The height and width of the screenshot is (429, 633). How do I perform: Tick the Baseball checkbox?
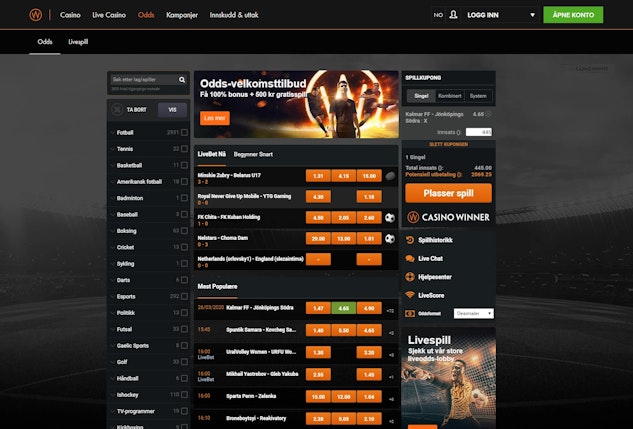(x=184, y=214)
